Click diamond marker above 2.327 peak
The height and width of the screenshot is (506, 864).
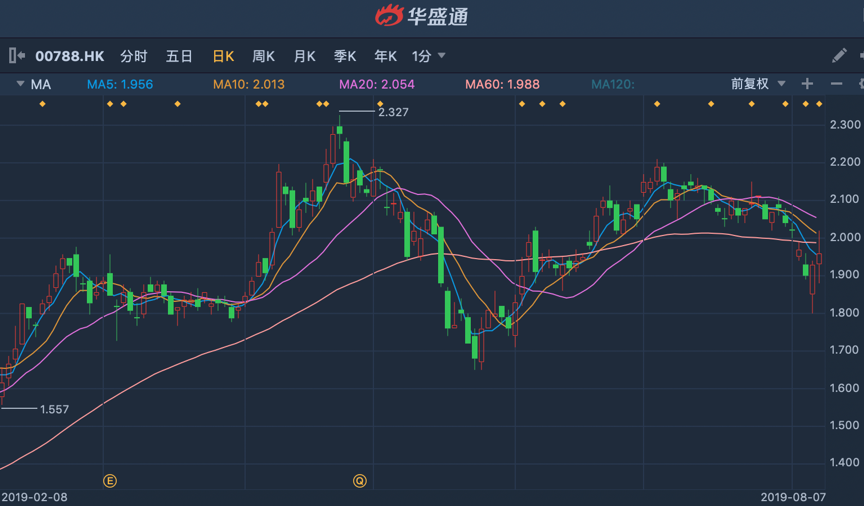coord(380,104)
